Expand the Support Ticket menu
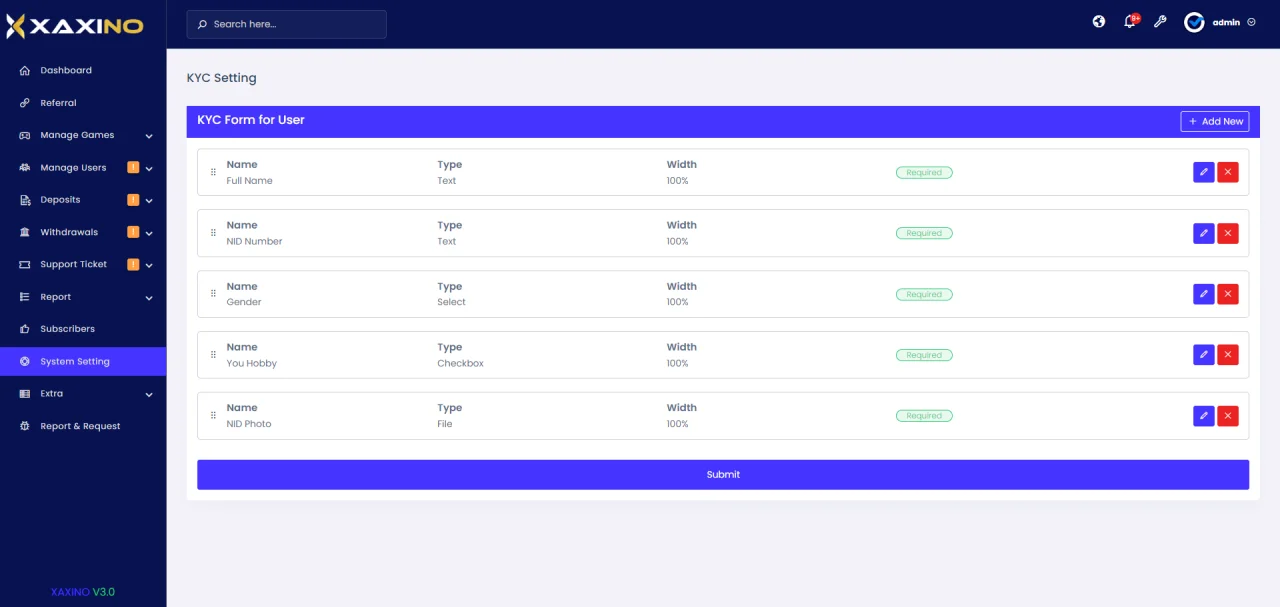Screen dimensions: 1280x607 (83, 264)
